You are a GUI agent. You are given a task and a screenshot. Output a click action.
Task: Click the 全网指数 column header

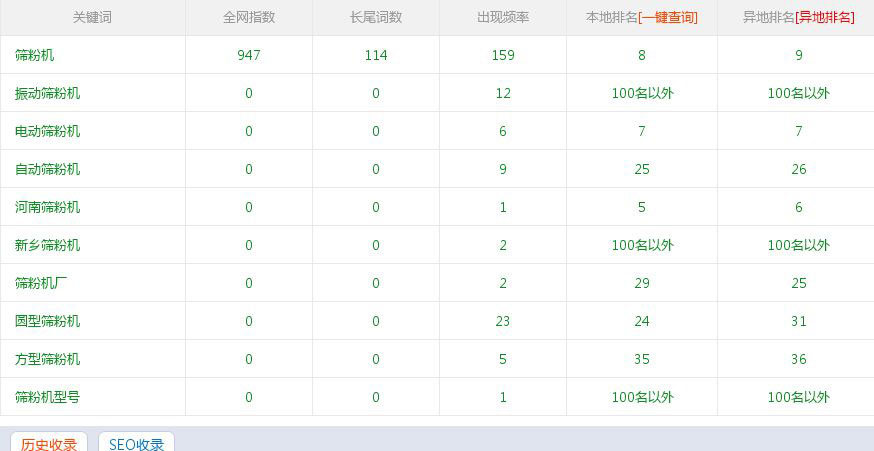pos(249,18)
